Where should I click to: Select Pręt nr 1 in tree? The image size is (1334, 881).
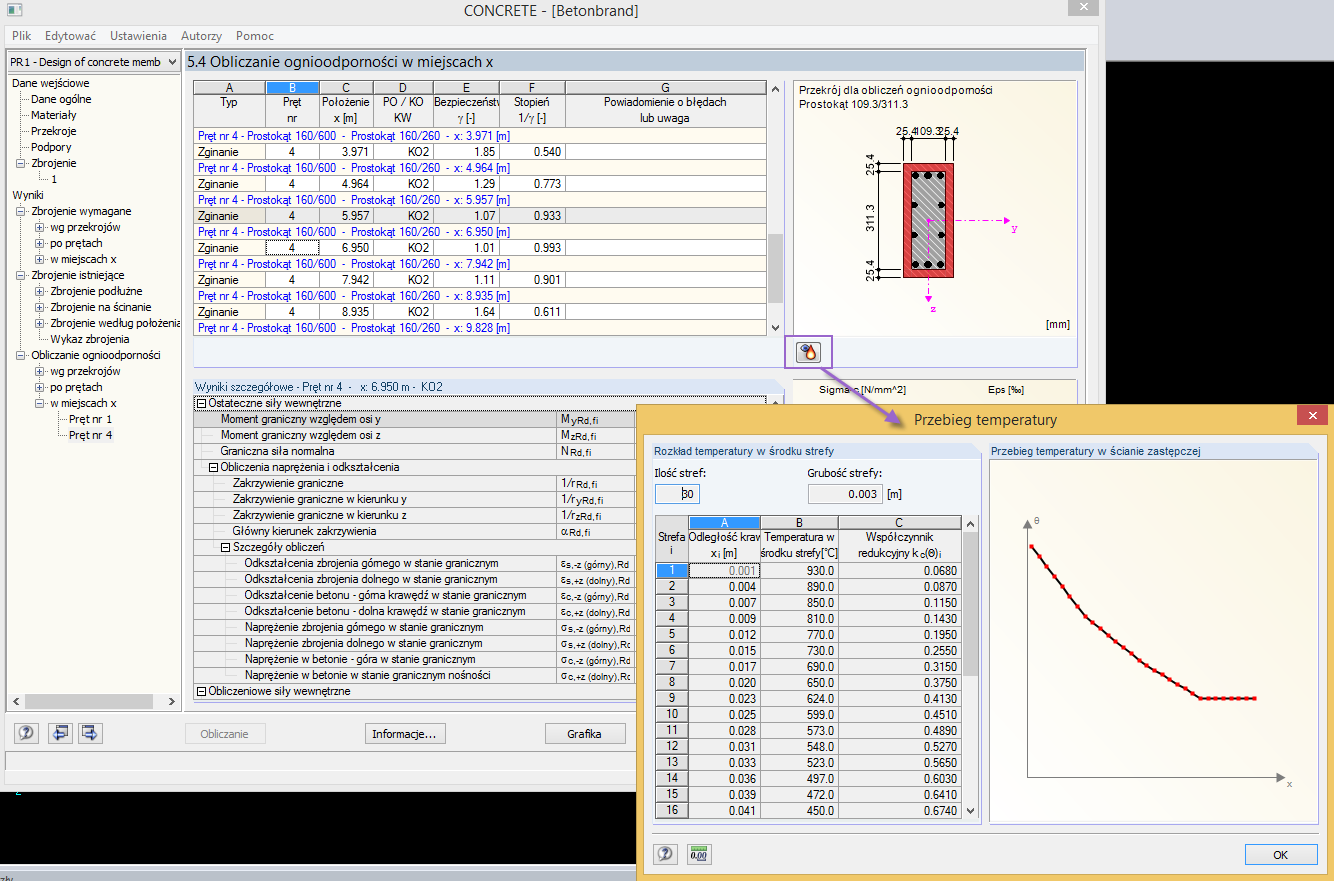point(90,419)
